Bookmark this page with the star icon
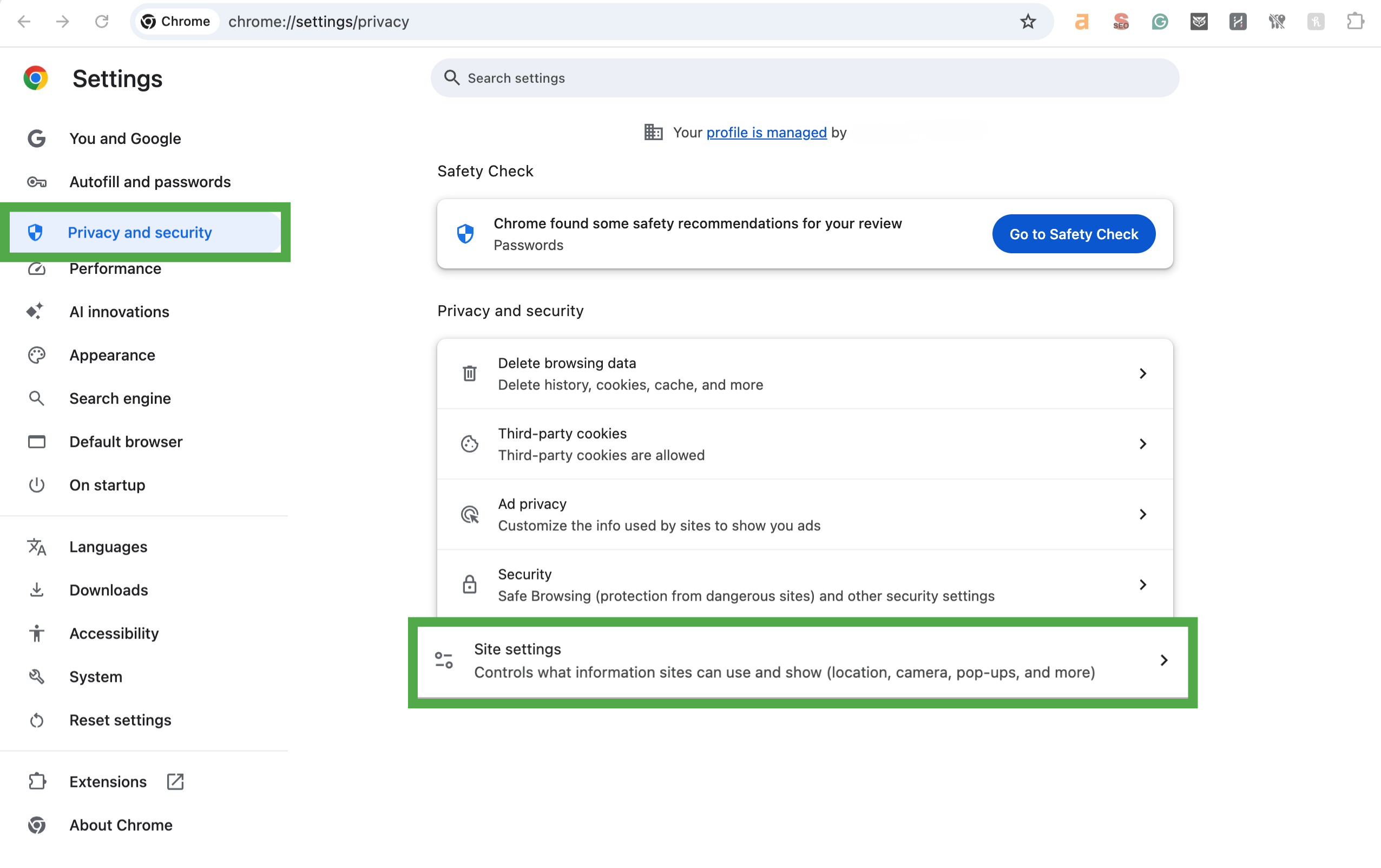 (x=1028, y=22)
